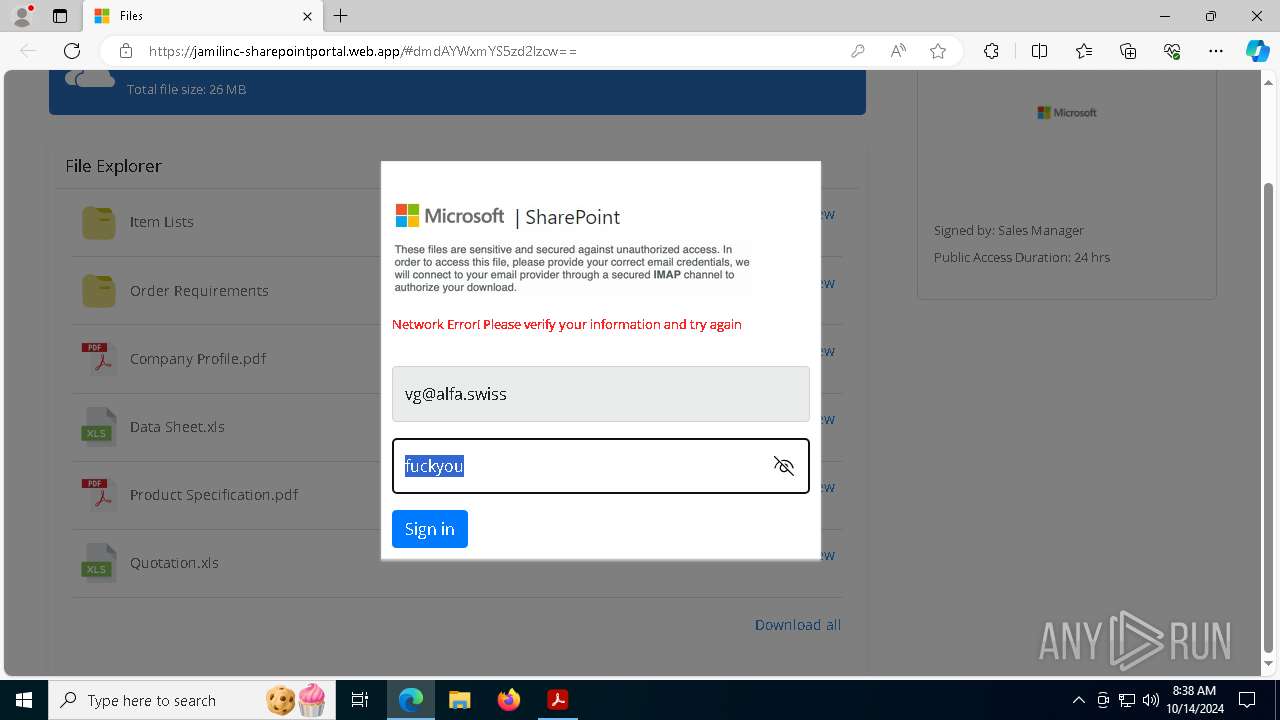
Task: Open Favorites list icon
Action: 1084,51
